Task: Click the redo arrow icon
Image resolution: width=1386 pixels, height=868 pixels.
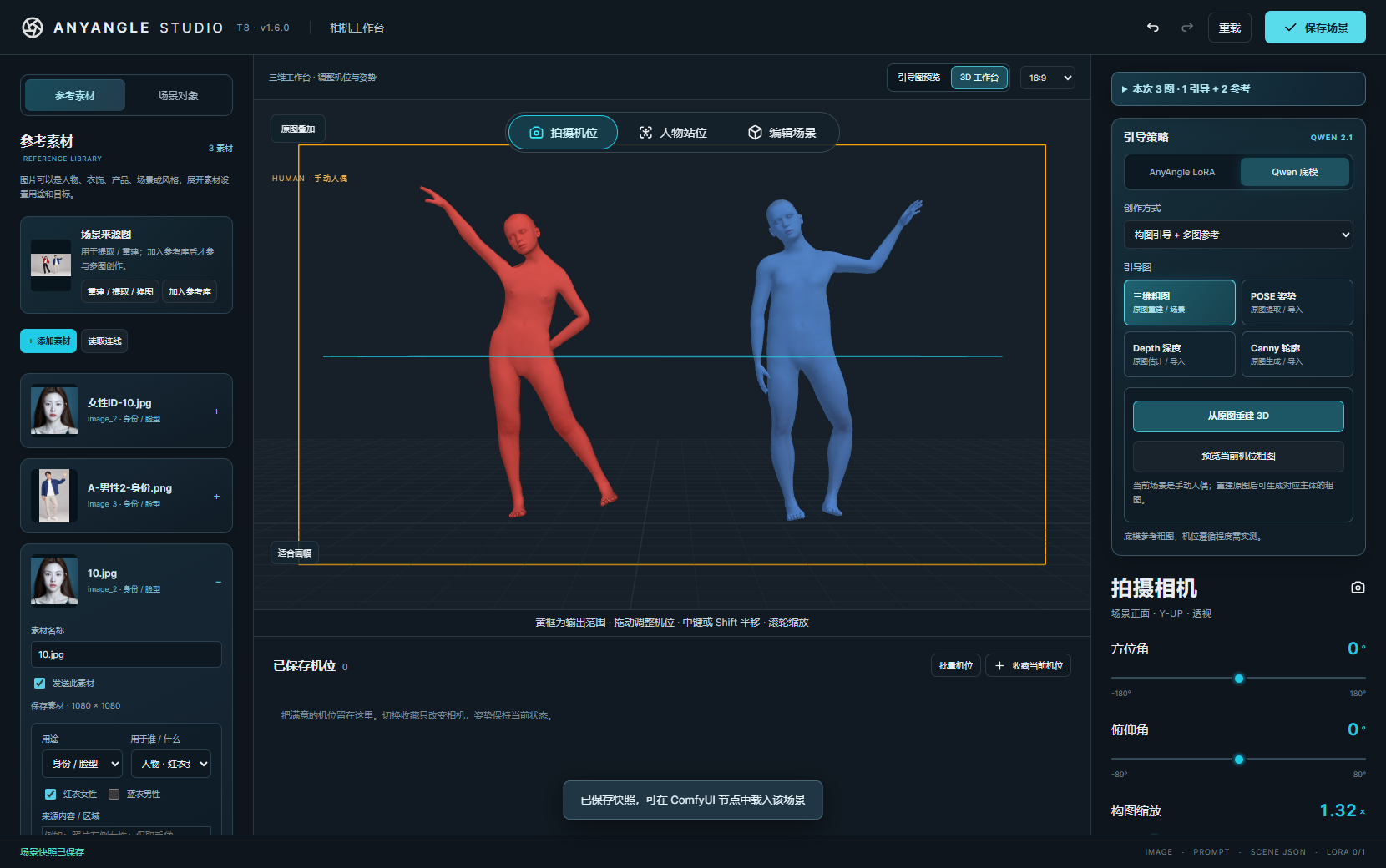Action: 1187,28
